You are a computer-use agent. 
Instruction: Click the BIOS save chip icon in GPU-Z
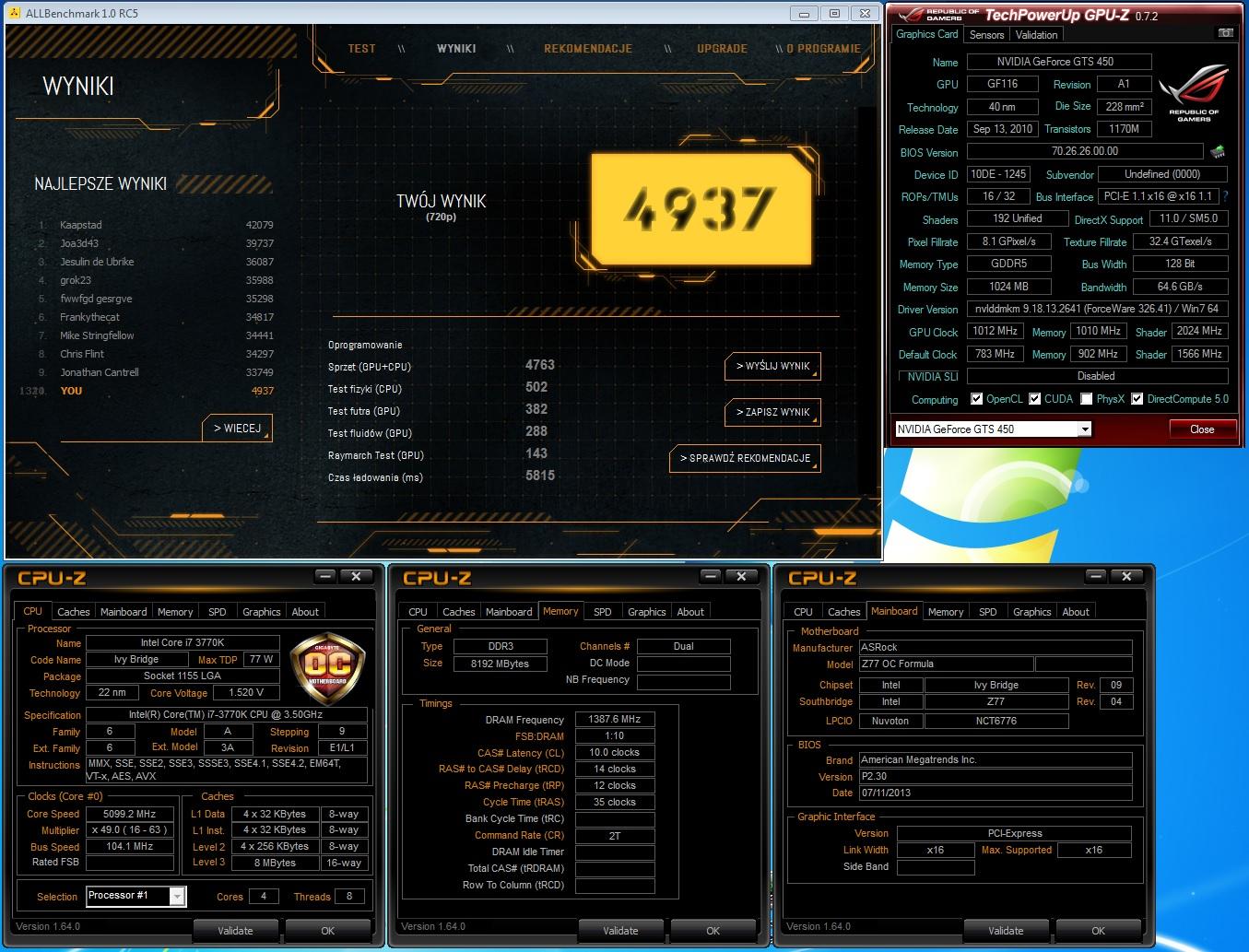[x=1218, y=152]
